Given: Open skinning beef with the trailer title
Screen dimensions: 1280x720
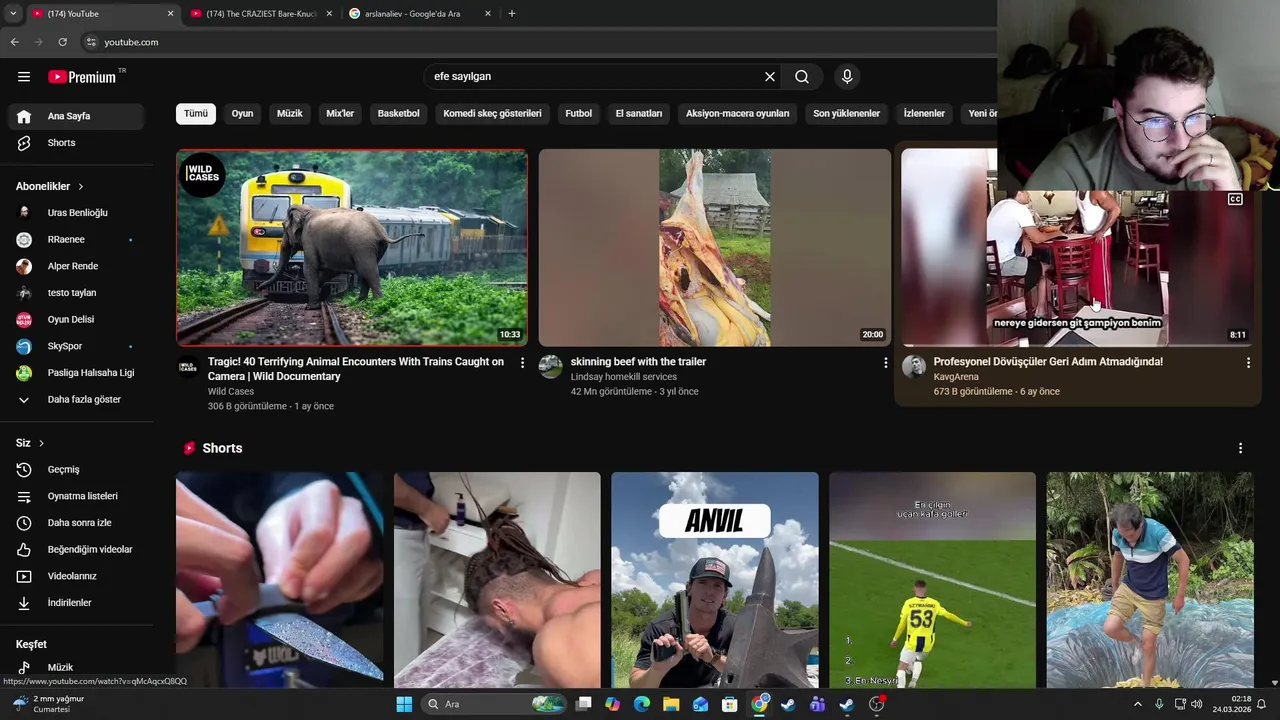Looking at the screenshot, I should coord(638,362).
